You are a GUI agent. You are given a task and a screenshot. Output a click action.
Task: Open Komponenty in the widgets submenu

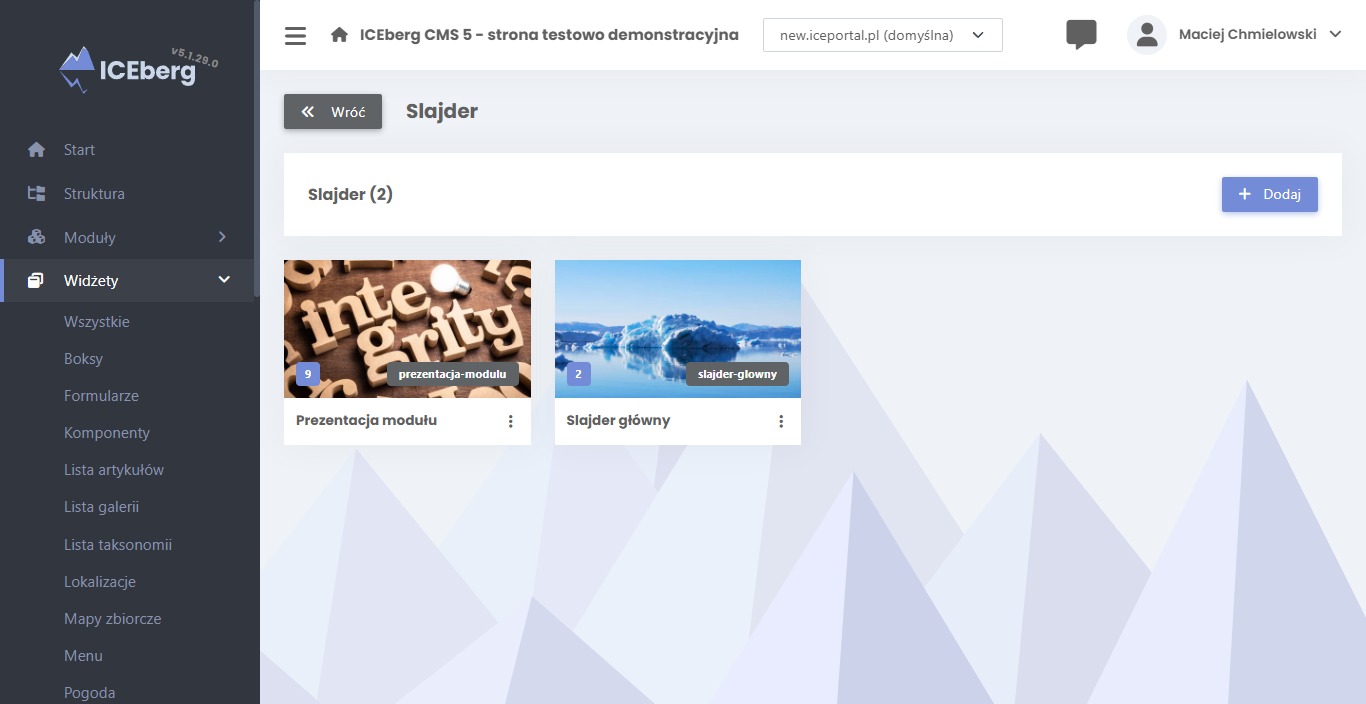pyautogui.click(x=107, y=433)
